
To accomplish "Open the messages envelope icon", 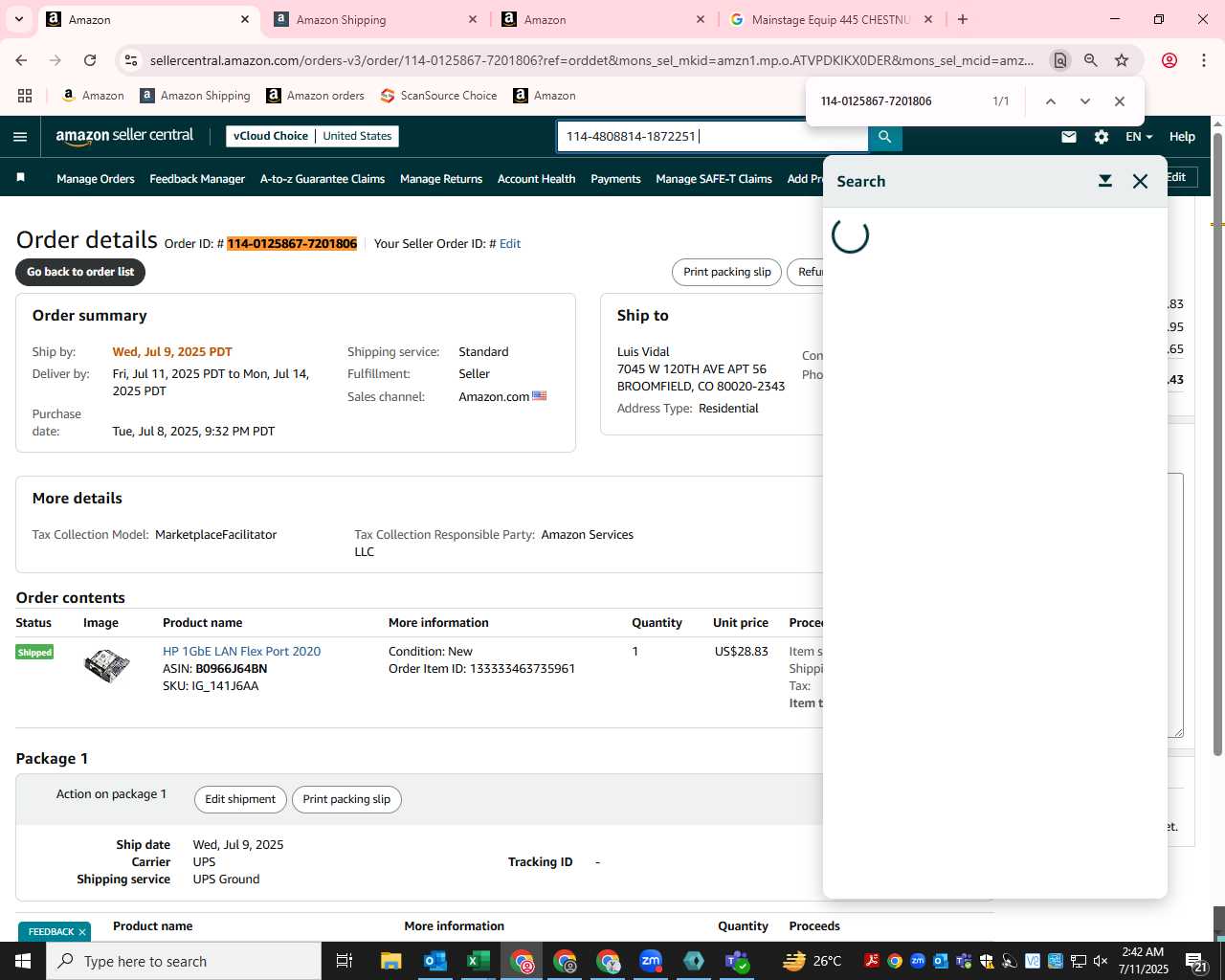I will pos(1069,137).
